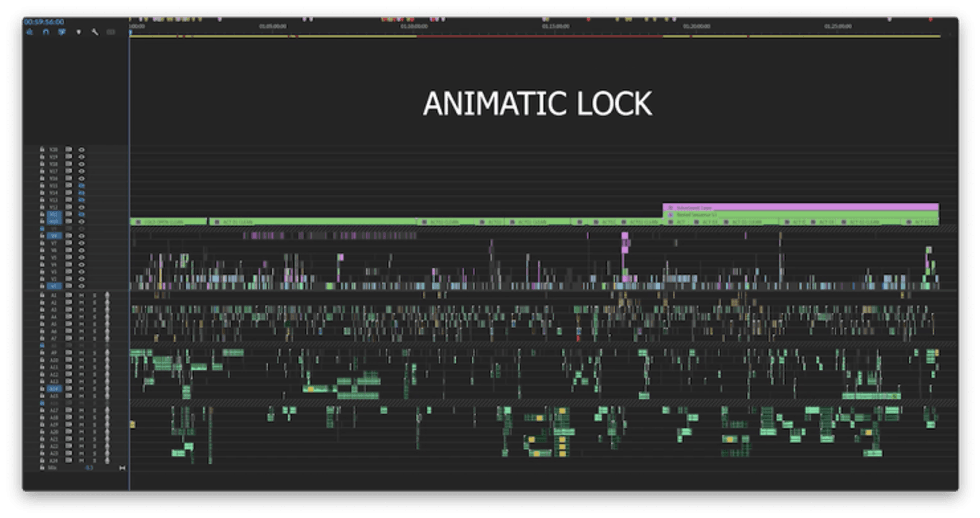The height and width of the screenshot is (518, 980).
Task: Jump ruler to 01:20:00:00
Action: (697, 26)
